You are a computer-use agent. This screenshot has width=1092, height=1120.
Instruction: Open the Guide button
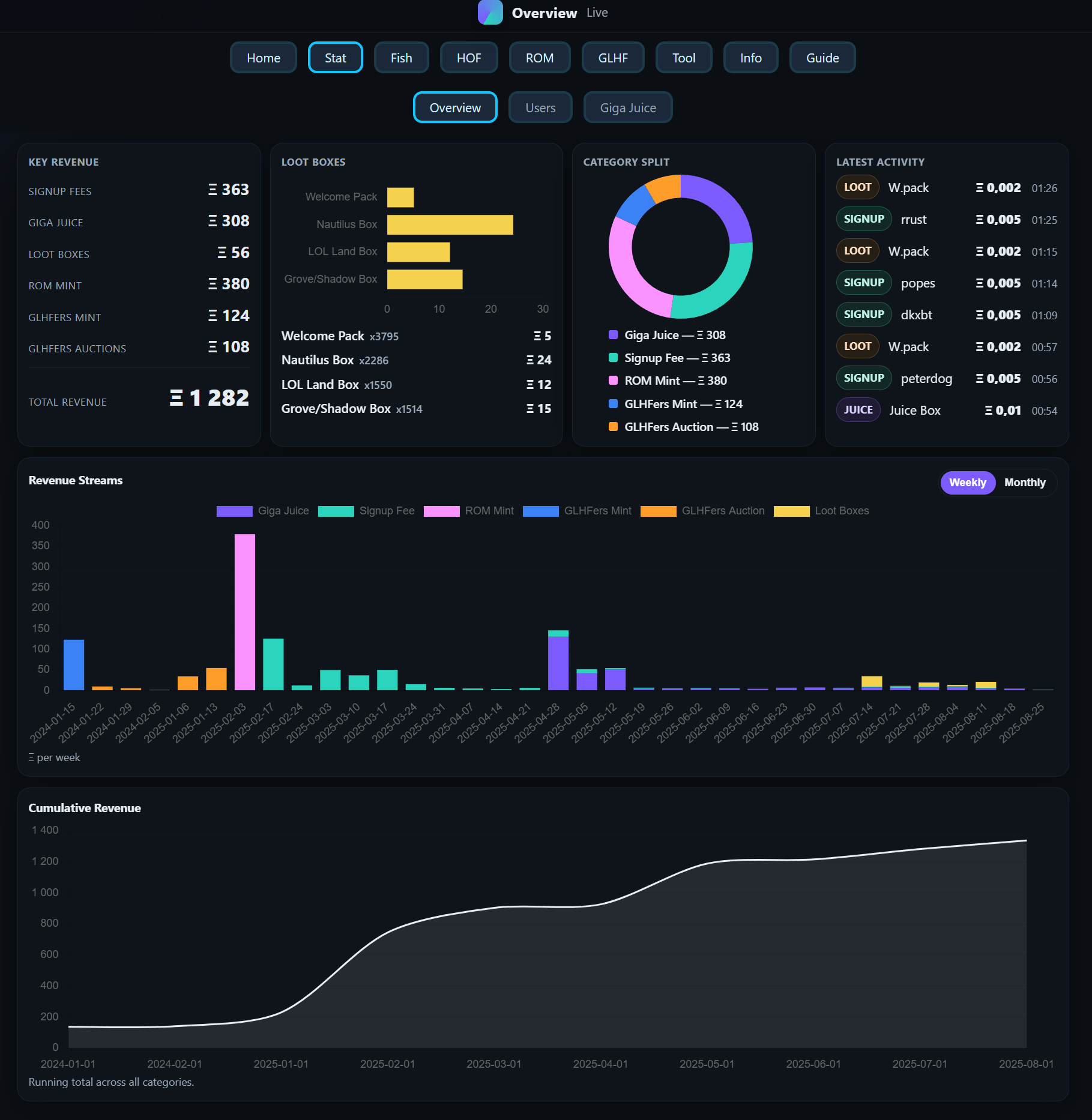tap(822, 58)
